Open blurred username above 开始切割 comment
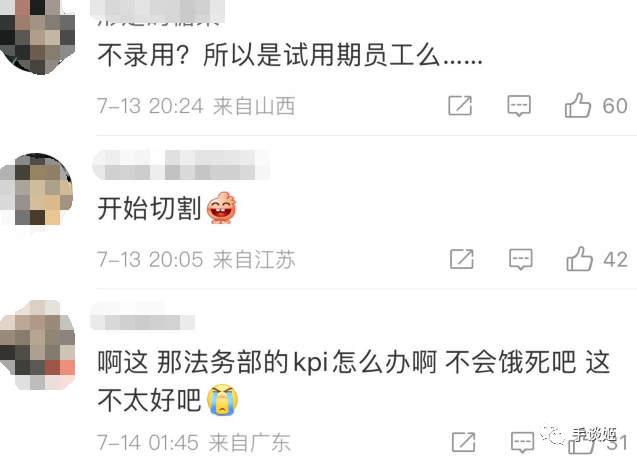The image size is (637, 463). [x=181, y=165]
